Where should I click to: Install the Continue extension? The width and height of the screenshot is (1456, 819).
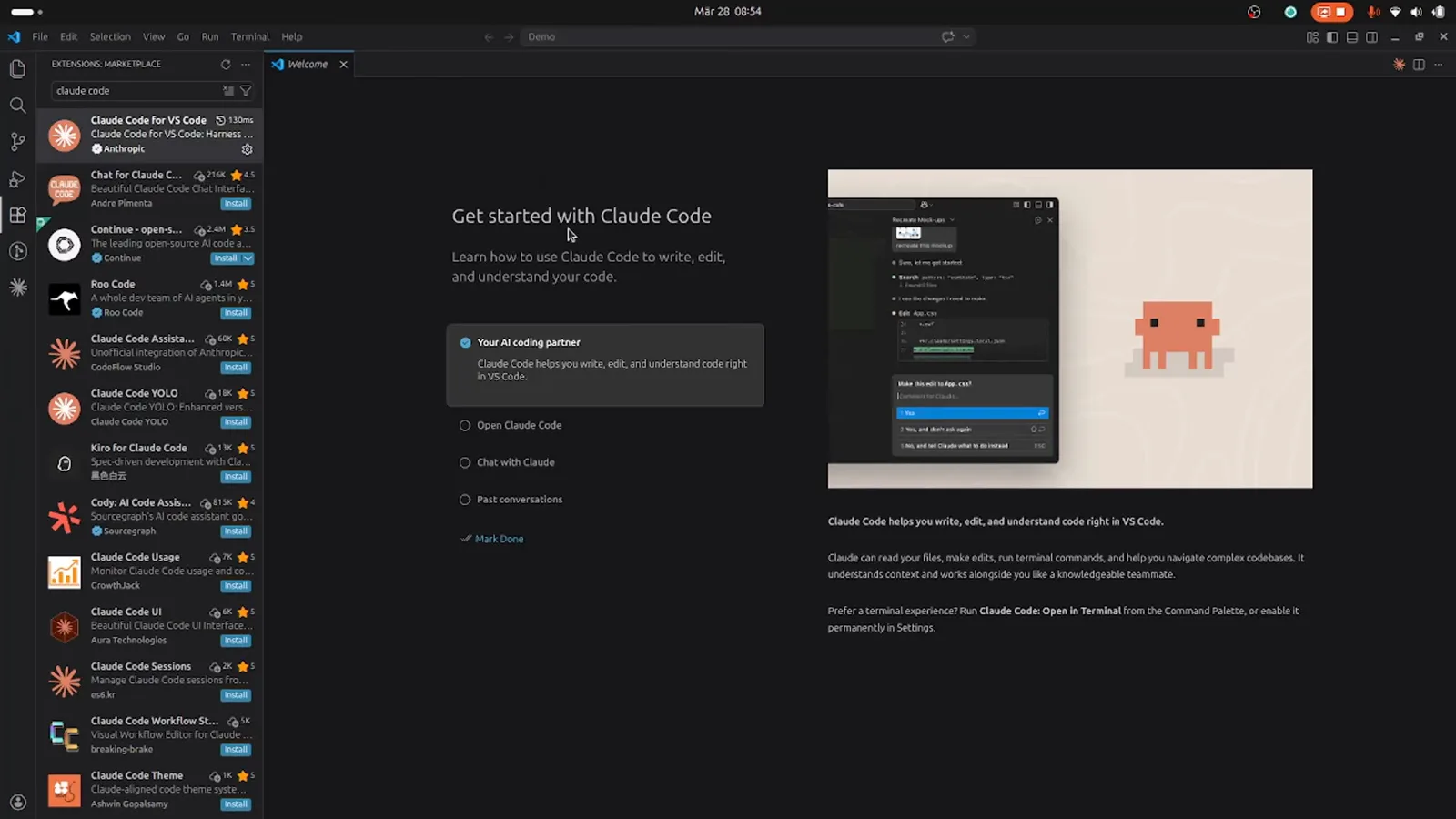tap(225, 258)
